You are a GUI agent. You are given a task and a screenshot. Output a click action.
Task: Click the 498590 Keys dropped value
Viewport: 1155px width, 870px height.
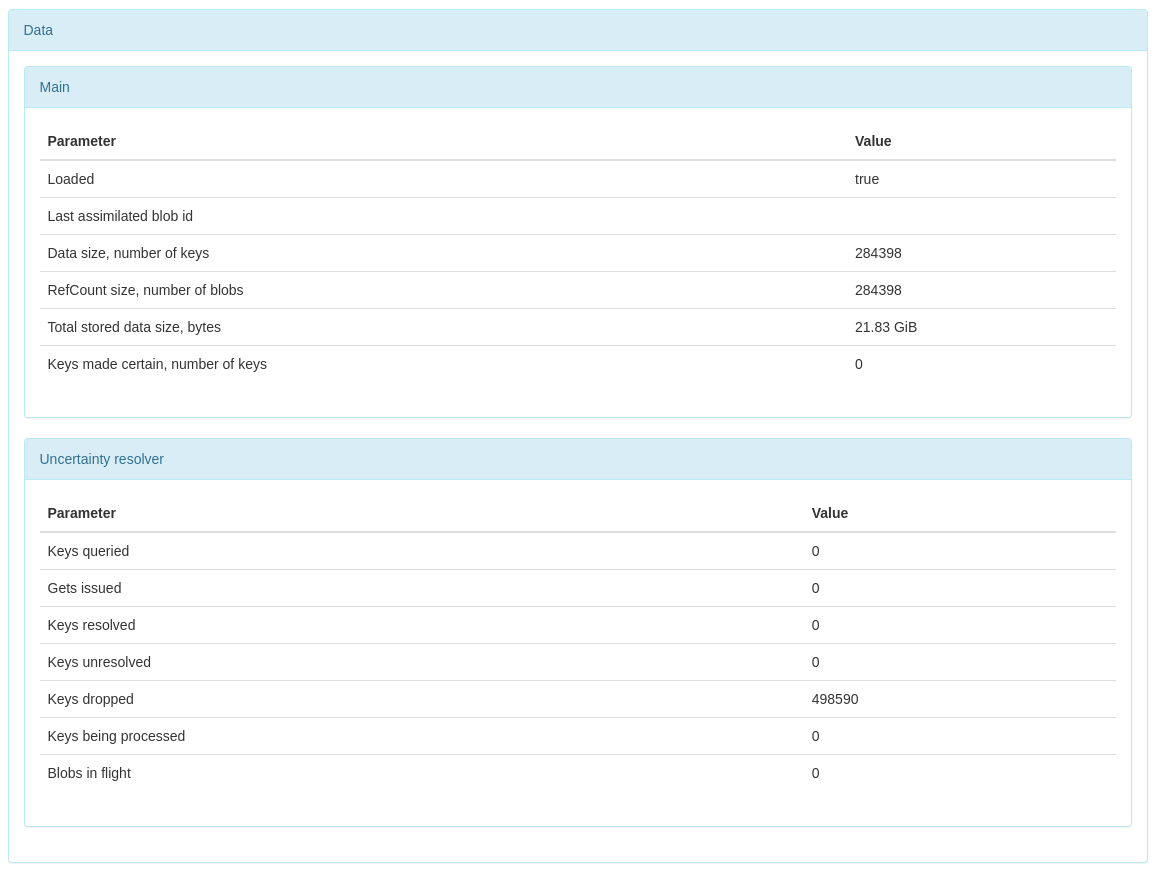[x=835, y=699]
